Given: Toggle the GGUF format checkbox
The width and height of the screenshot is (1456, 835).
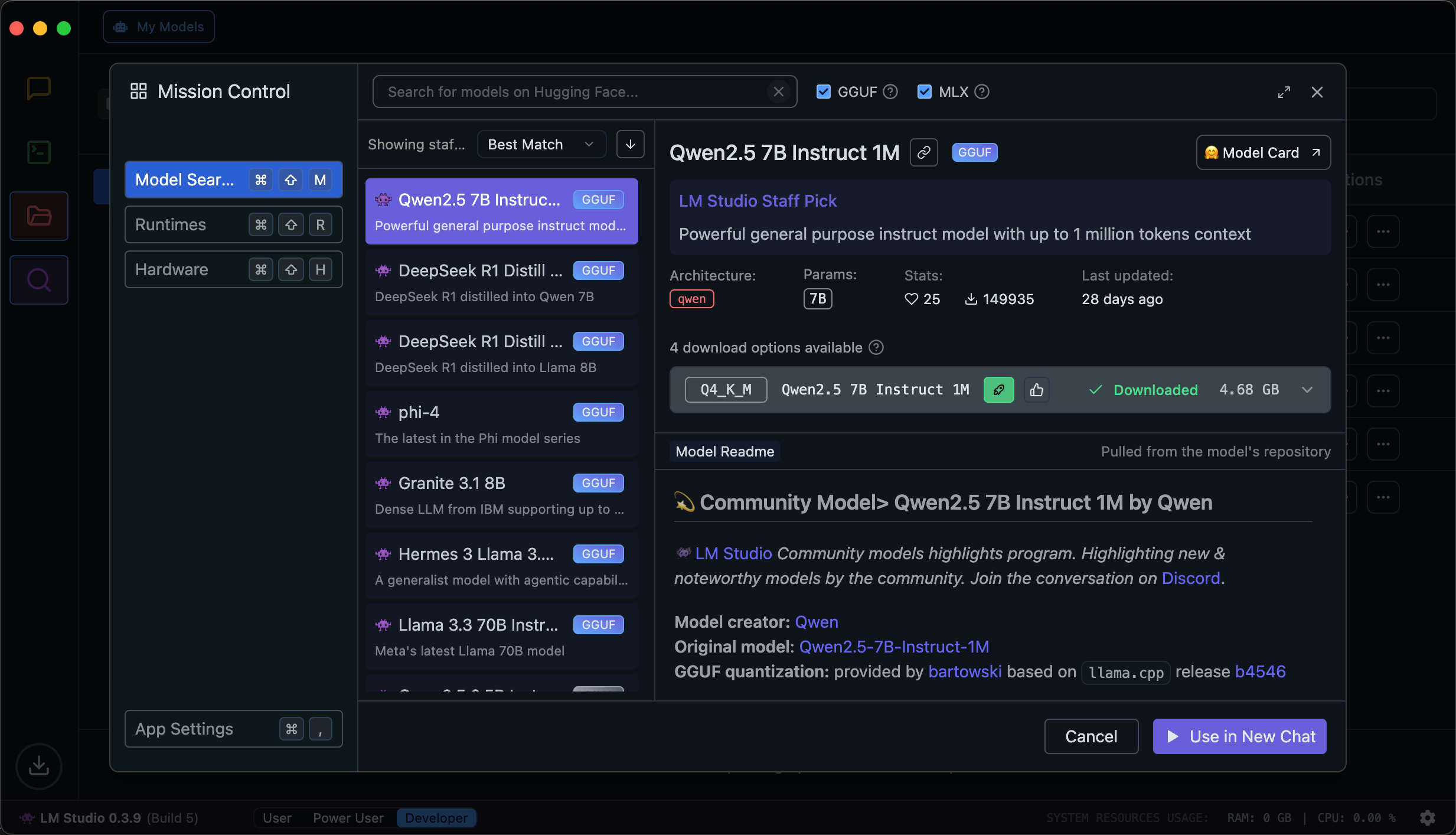Looking at the screenshot, I should 824,92.
